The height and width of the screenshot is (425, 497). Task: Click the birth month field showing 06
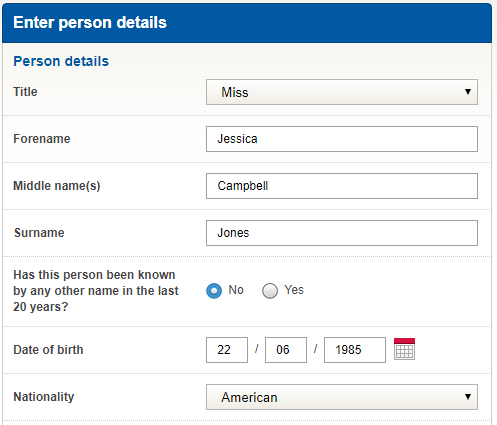(x=286, y=350)
